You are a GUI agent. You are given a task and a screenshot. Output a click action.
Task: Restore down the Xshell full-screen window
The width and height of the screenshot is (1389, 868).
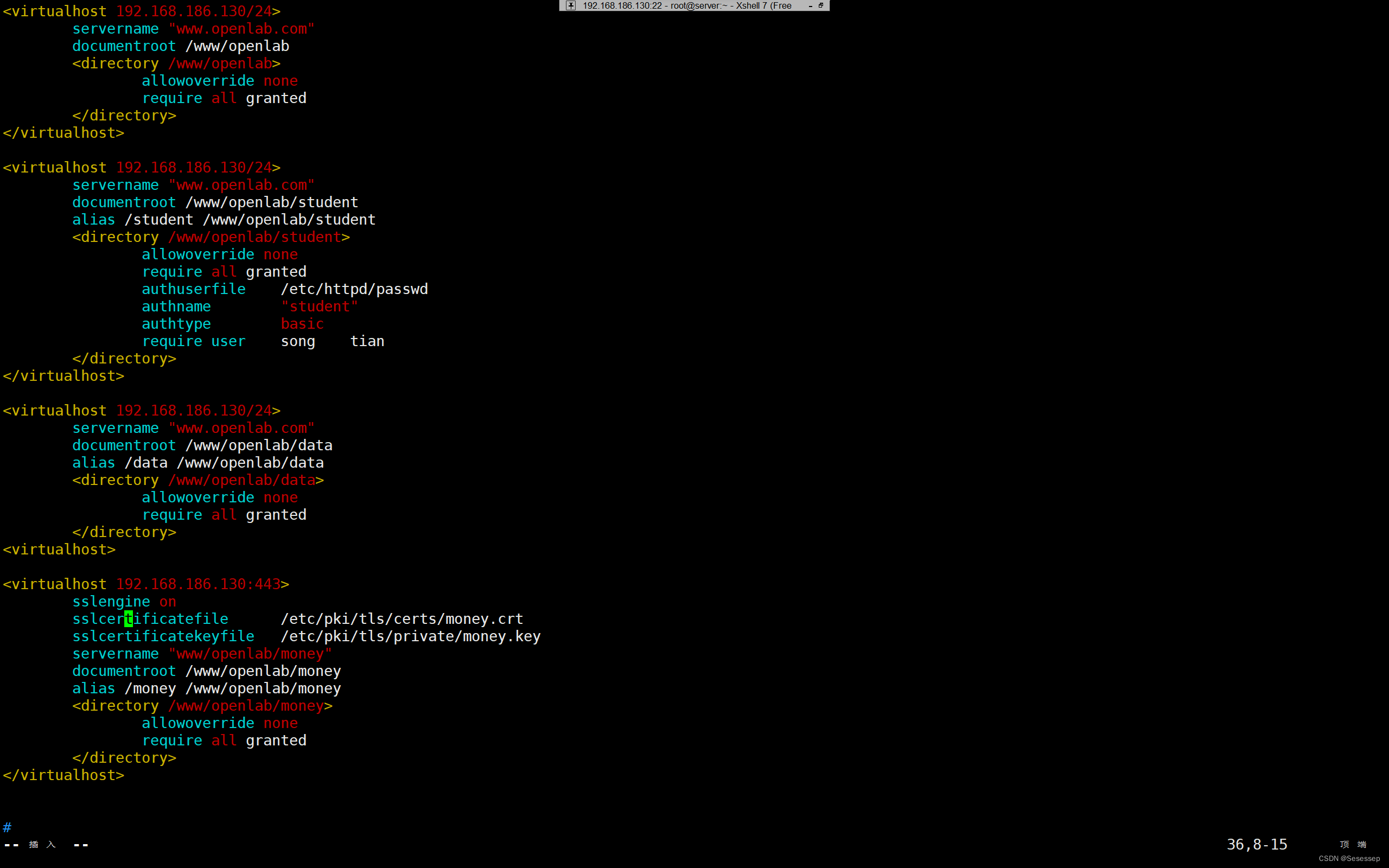(x=821, y=6)
